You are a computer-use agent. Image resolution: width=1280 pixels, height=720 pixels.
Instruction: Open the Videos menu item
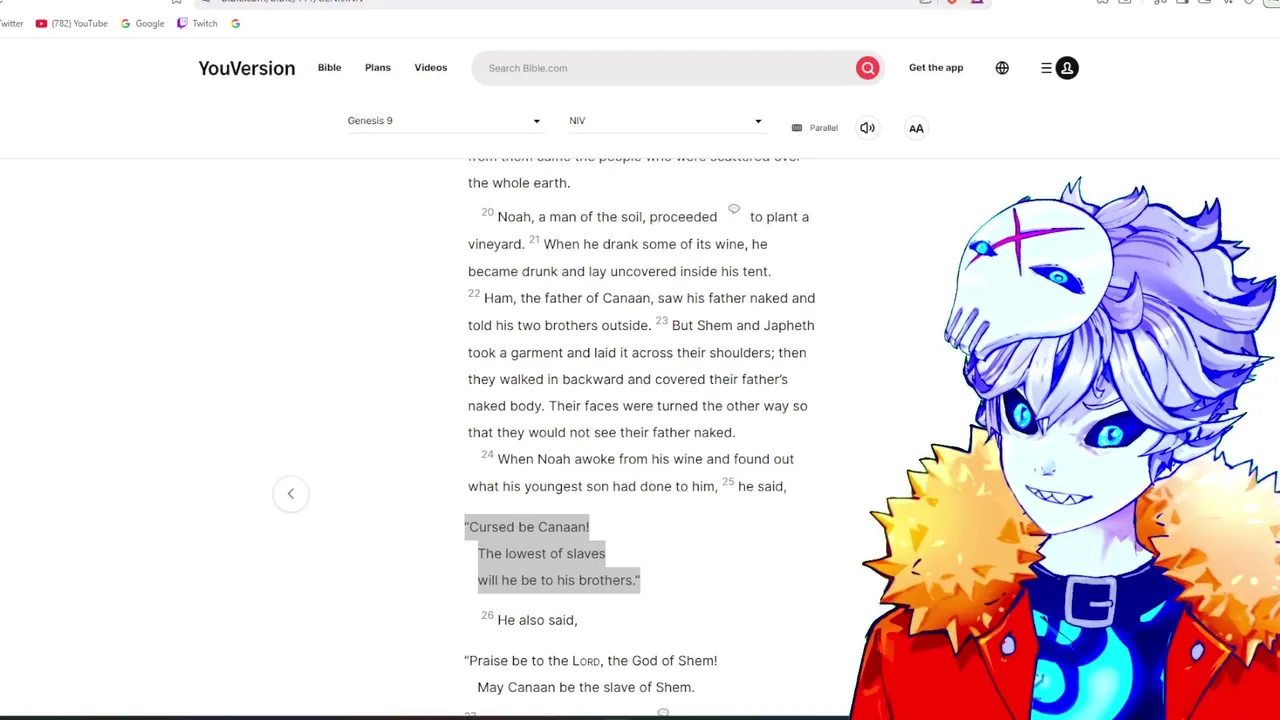(x=431, y=67)
